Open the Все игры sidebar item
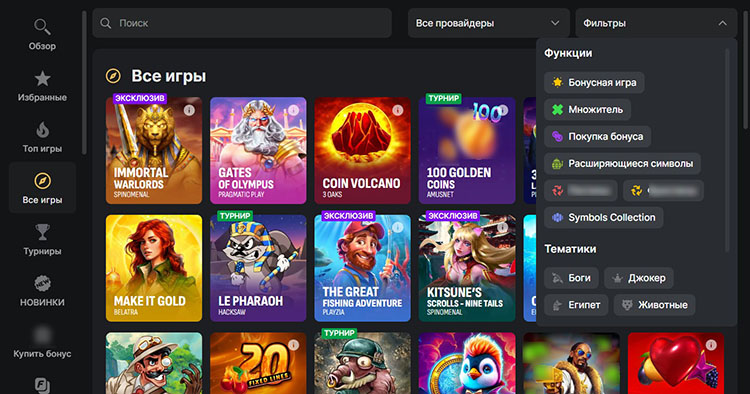The image size is (750, 394). [x=42, y=188]
